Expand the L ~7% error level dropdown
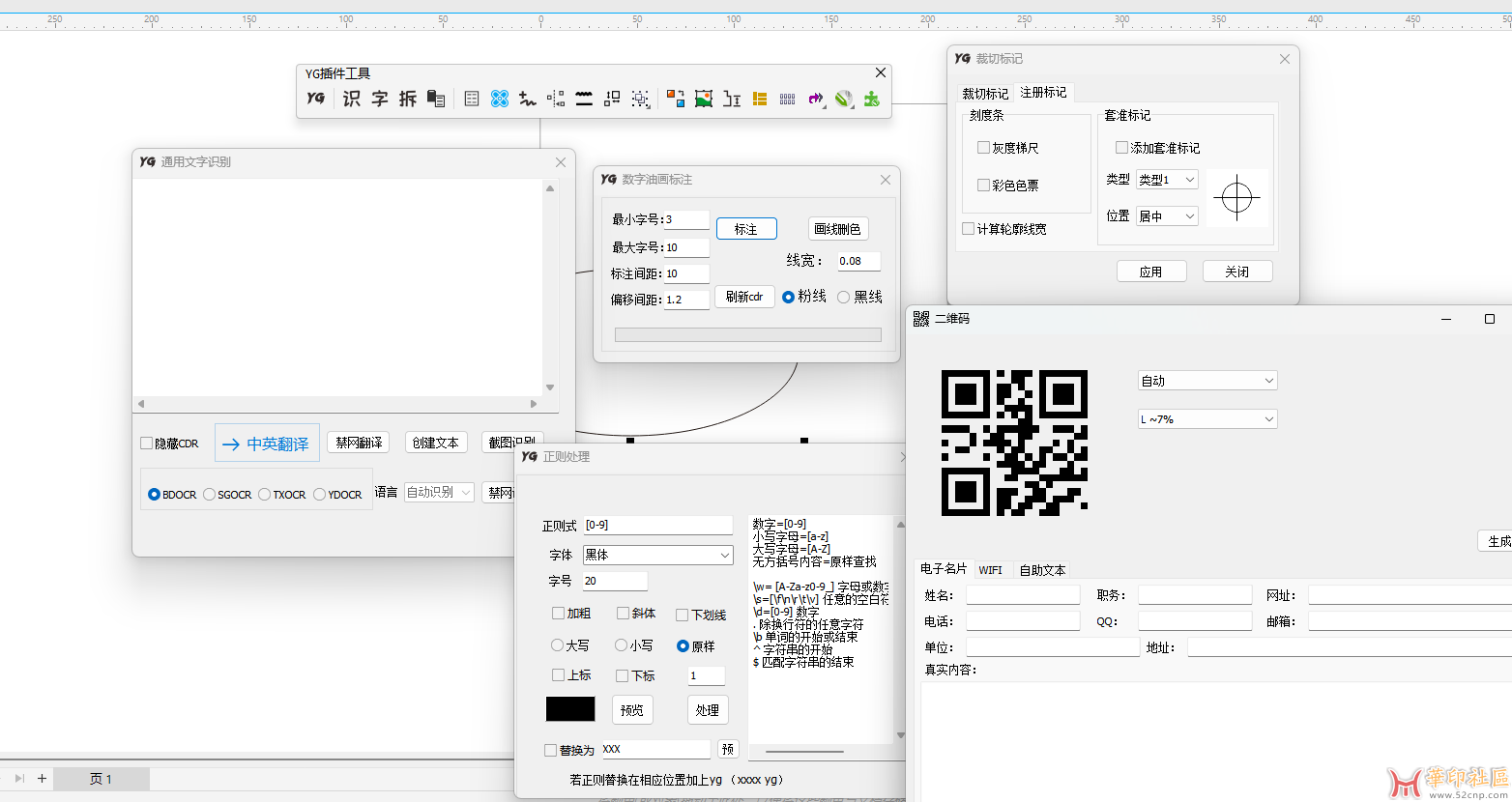Screen dimensions: 1512x802 point(1207,419)
